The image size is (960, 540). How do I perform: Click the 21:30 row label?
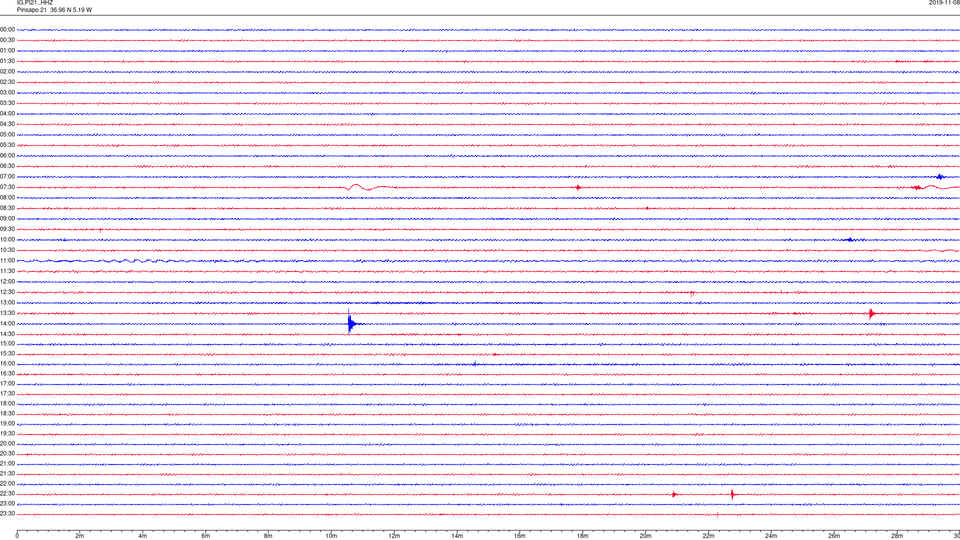click(x=7, y=474)
